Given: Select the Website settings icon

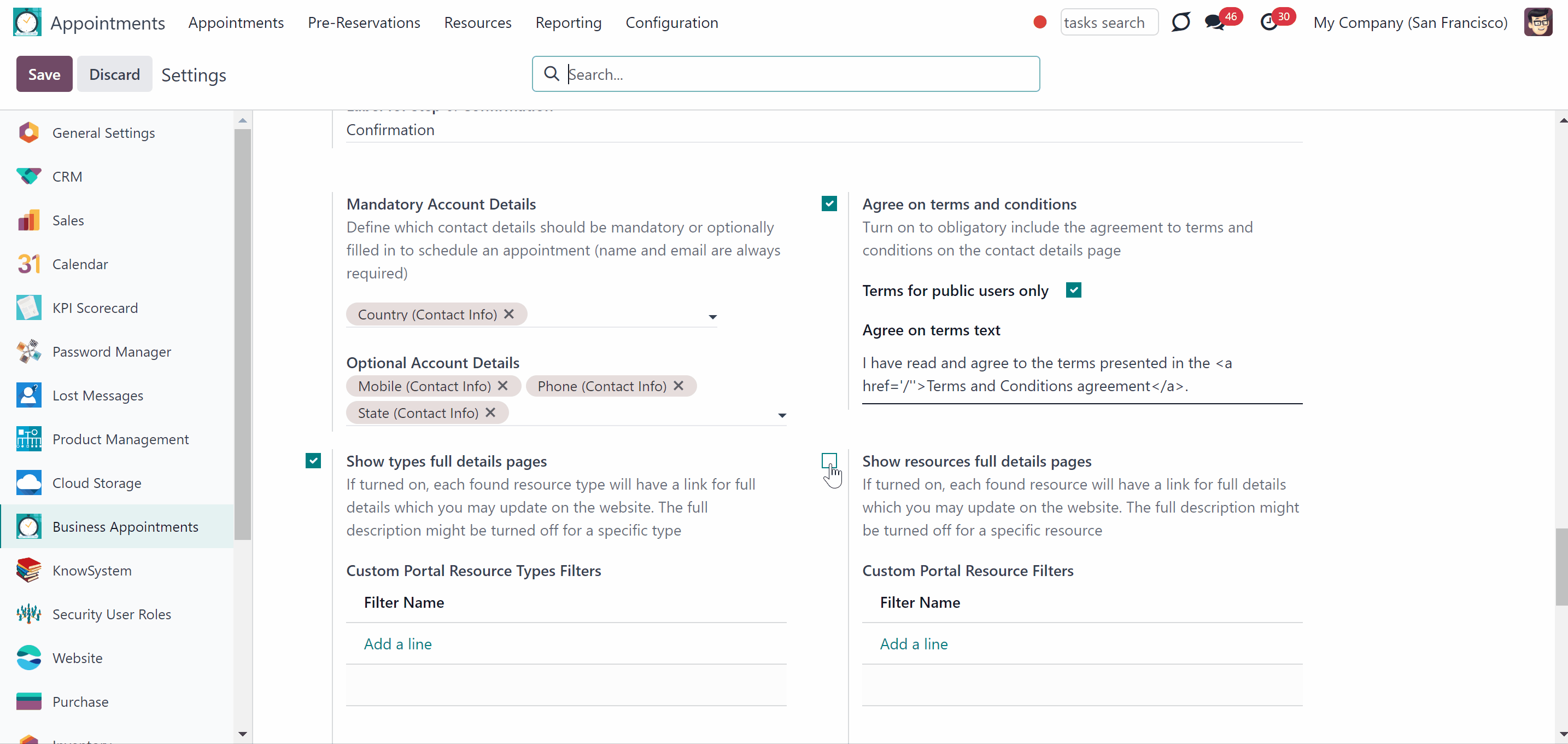Looking at the screenshot, I should [x=28, y=658].
